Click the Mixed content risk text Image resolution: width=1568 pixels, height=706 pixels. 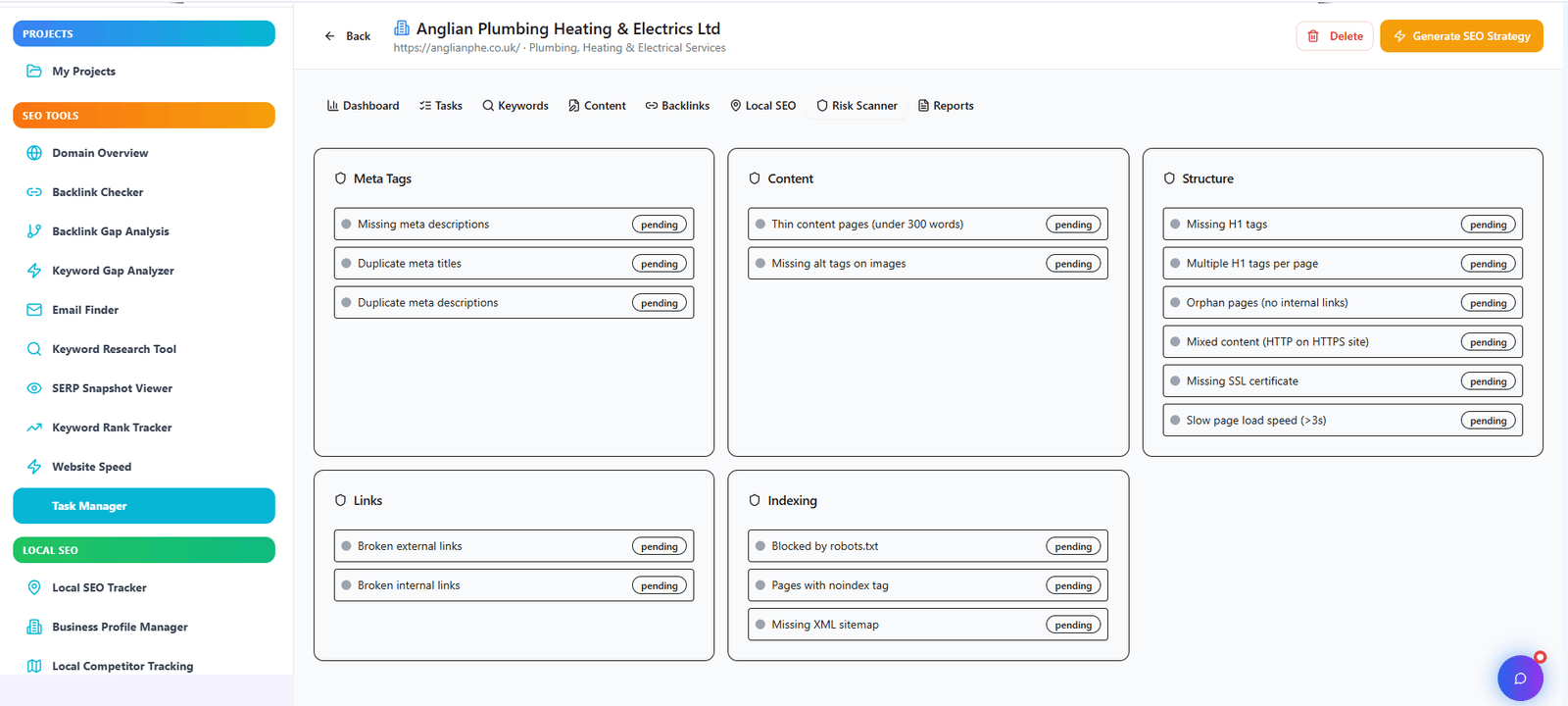[1278, 342]
